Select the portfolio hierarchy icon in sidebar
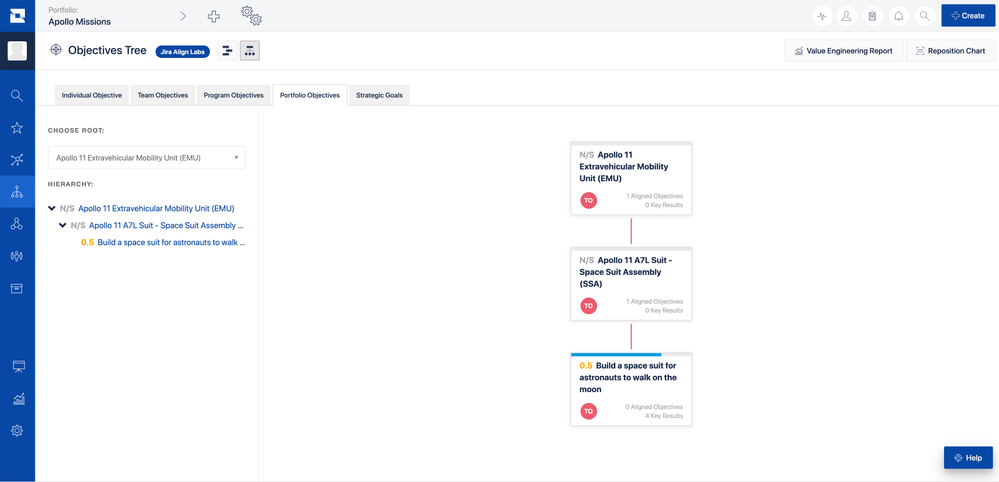 [x=17, y=192]
